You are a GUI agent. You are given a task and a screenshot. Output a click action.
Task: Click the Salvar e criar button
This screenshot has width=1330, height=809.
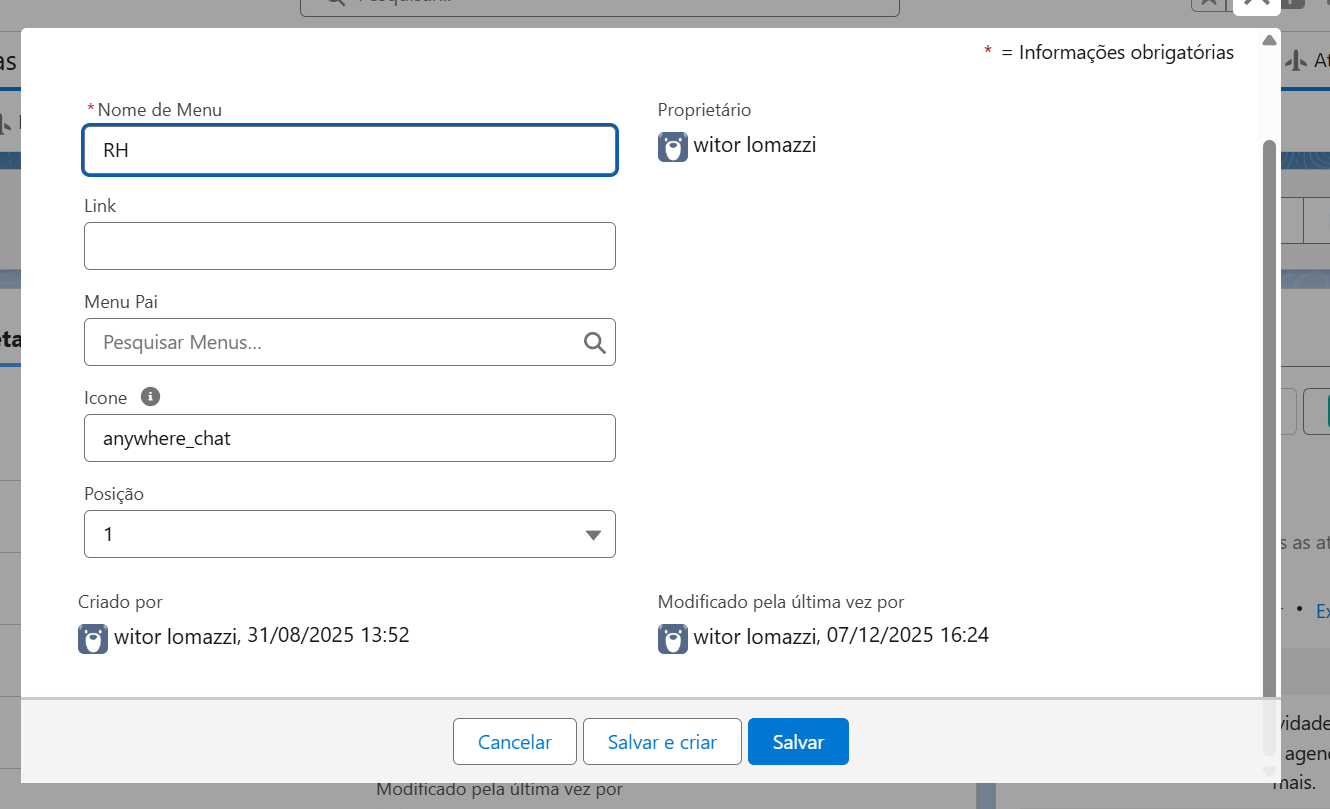click(662, 742)
